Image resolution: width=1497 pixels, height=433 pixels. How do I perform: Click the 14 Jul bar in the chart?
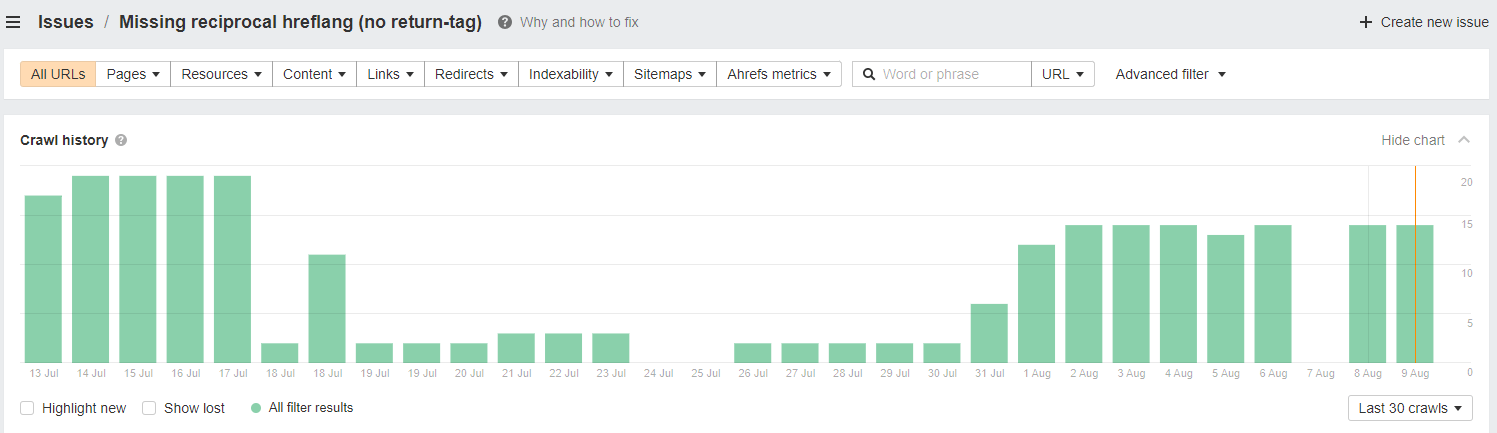(x=90, y=269)
